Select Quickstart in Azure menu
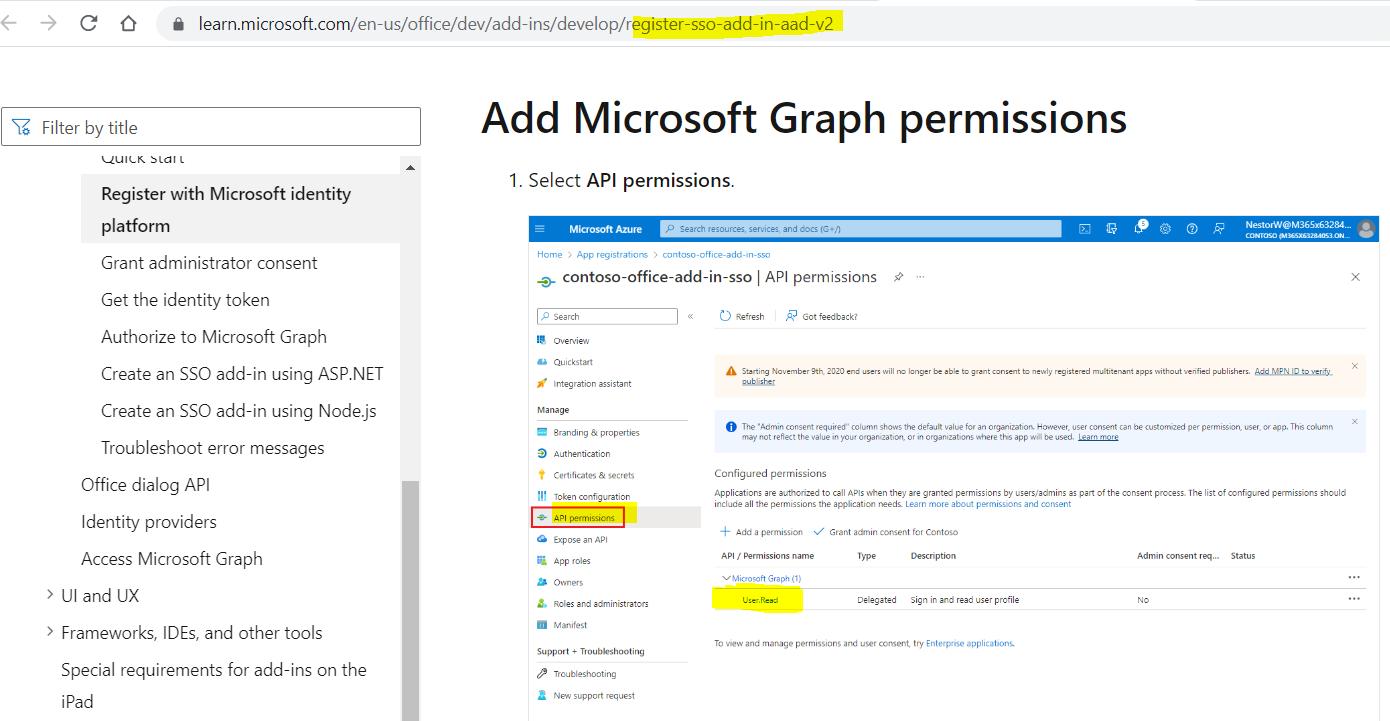This screenshot has width=1390, height=721. click(573, 362)
